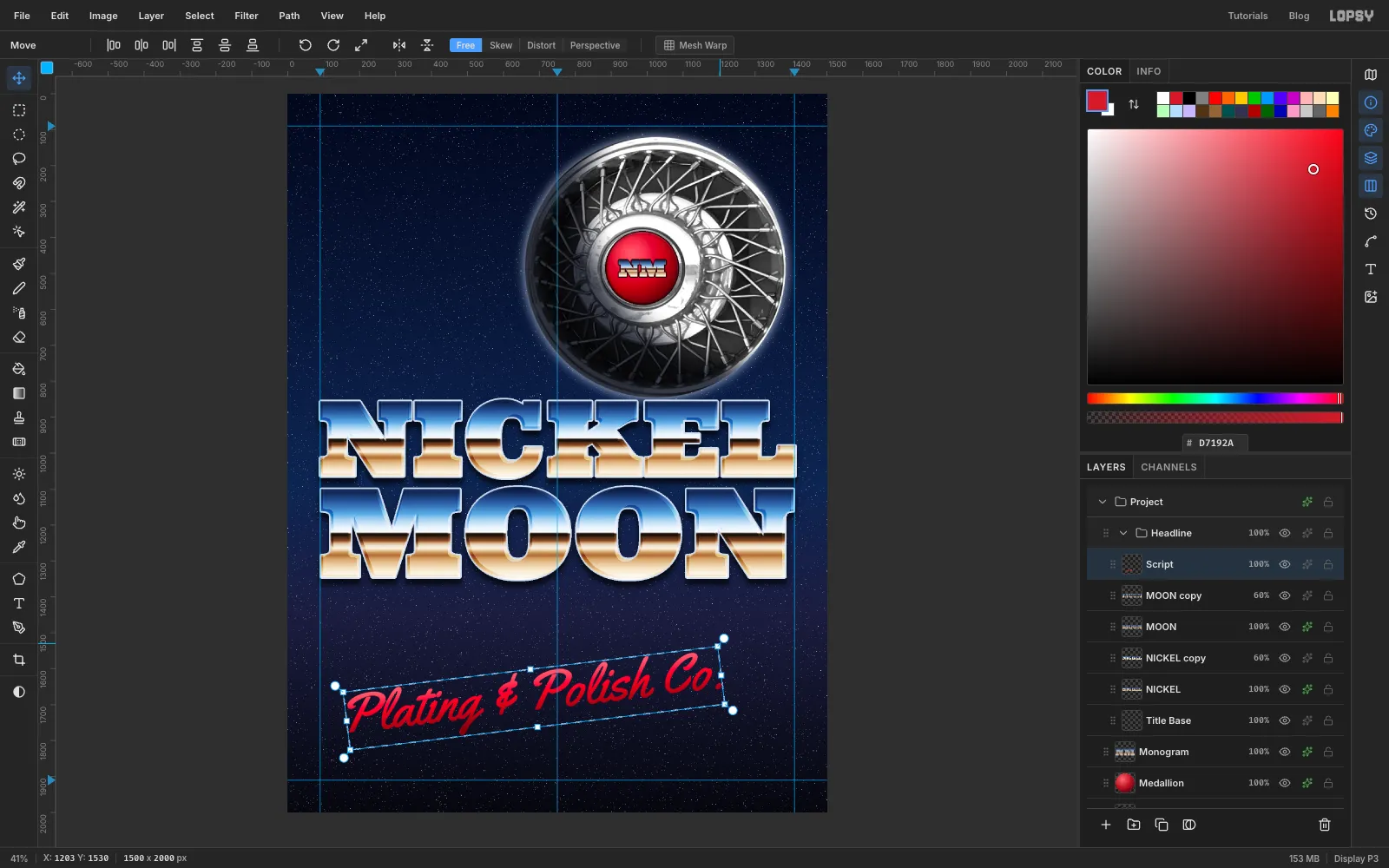This screenshot has height=868, width=1389.
Task: Click the Mesh Warp button
Action: 695,45
